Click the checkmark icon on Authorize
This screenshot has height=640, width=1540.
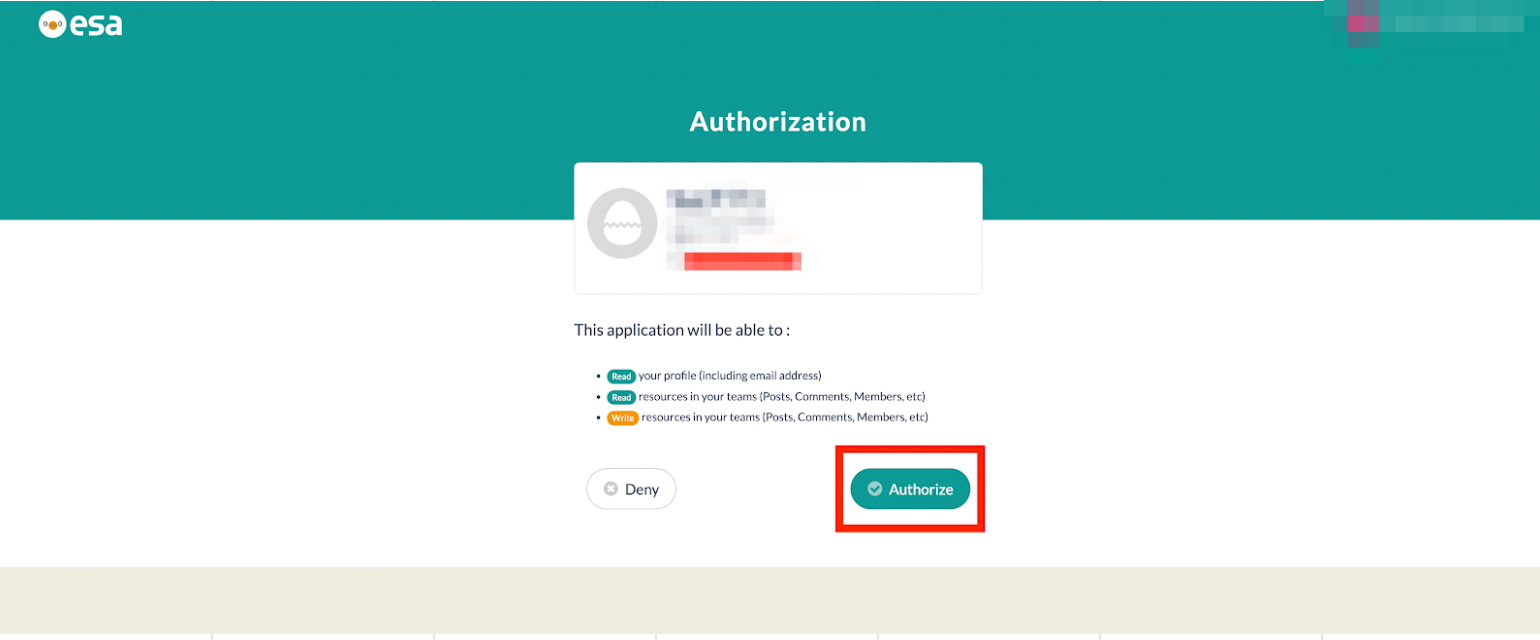click(875, 489)
